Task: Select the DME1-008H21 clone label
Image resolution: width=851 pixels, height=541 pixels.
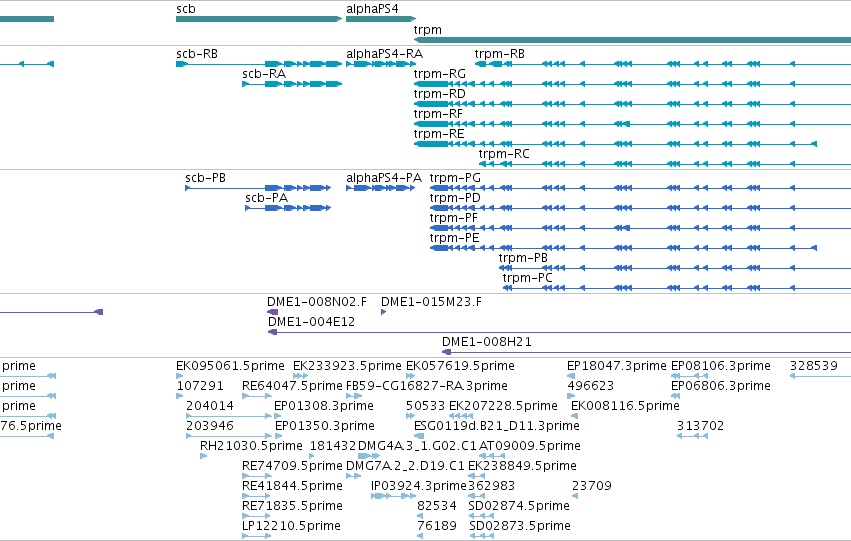Action: [487, 342]
